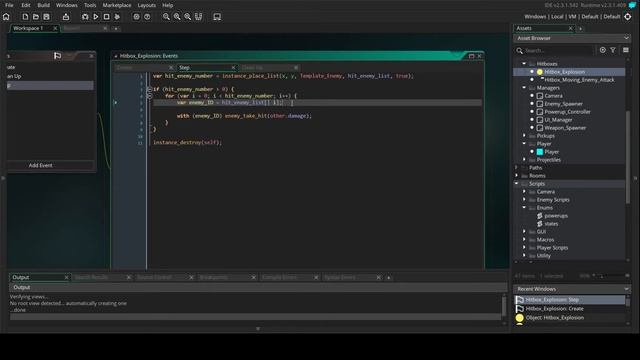Collapse the Enums folder

524,207
